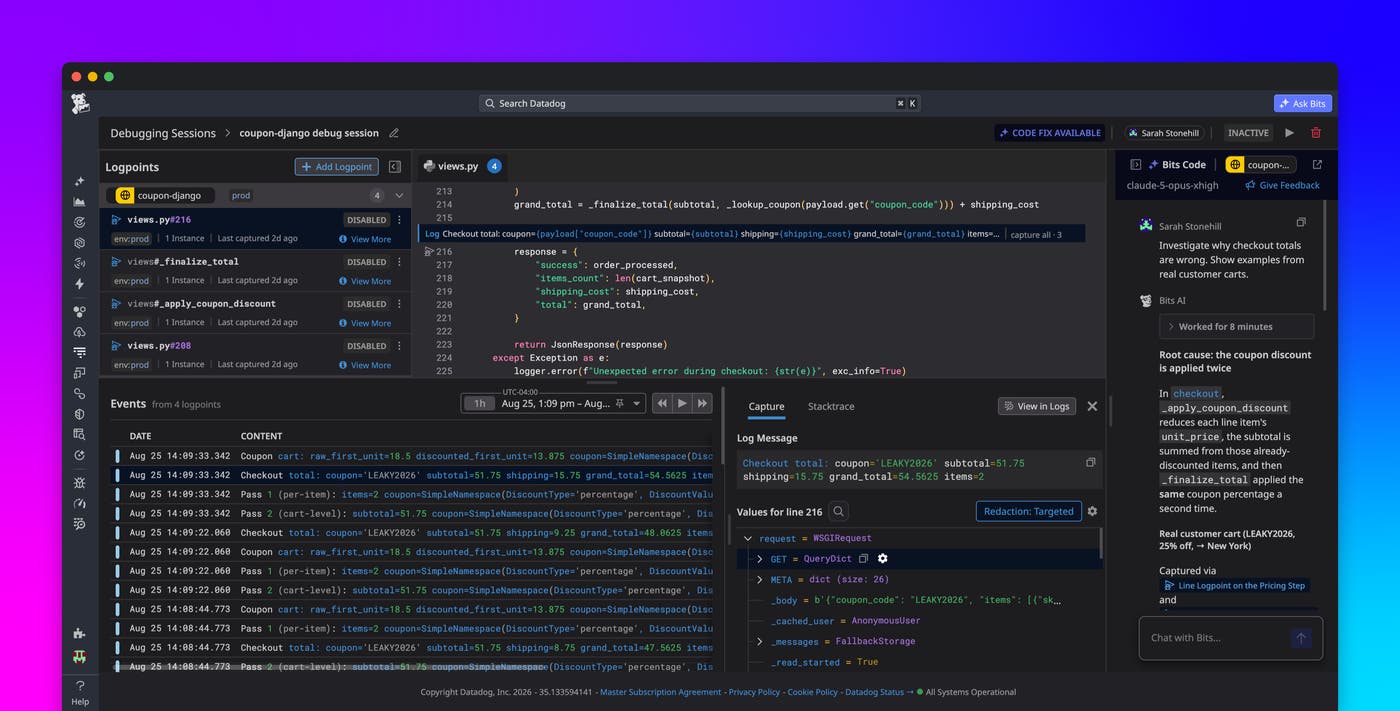The width and height of the screenshot is (1400, 711).
Task: Open the time range dropdown arrow
Action: pyautogui.click(x=637, y=403)
